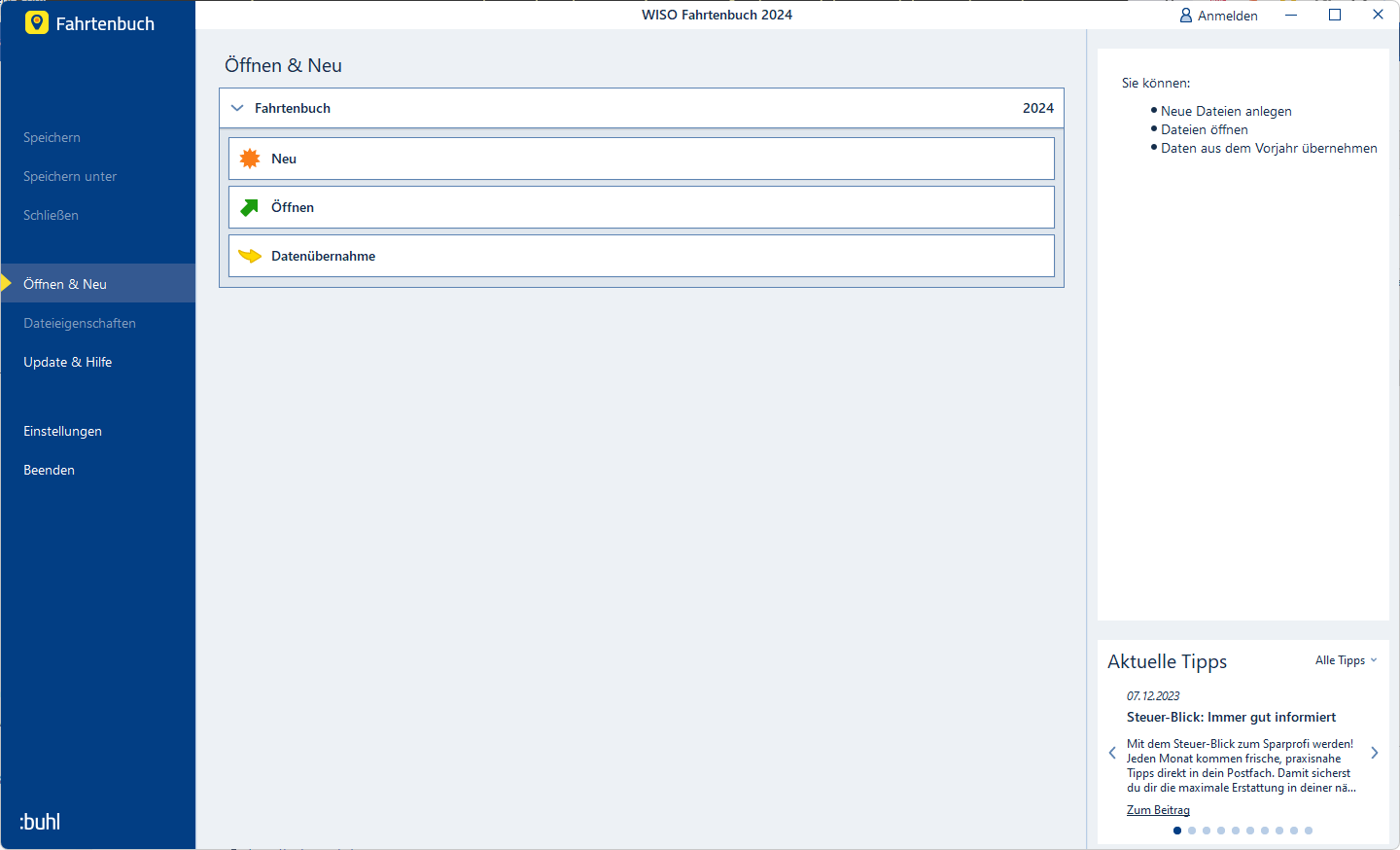Image resolution: width=1400 pixels, height=850 pixels.
Task: Choose Schließen in the sidebar
Action: pos(52,215)
